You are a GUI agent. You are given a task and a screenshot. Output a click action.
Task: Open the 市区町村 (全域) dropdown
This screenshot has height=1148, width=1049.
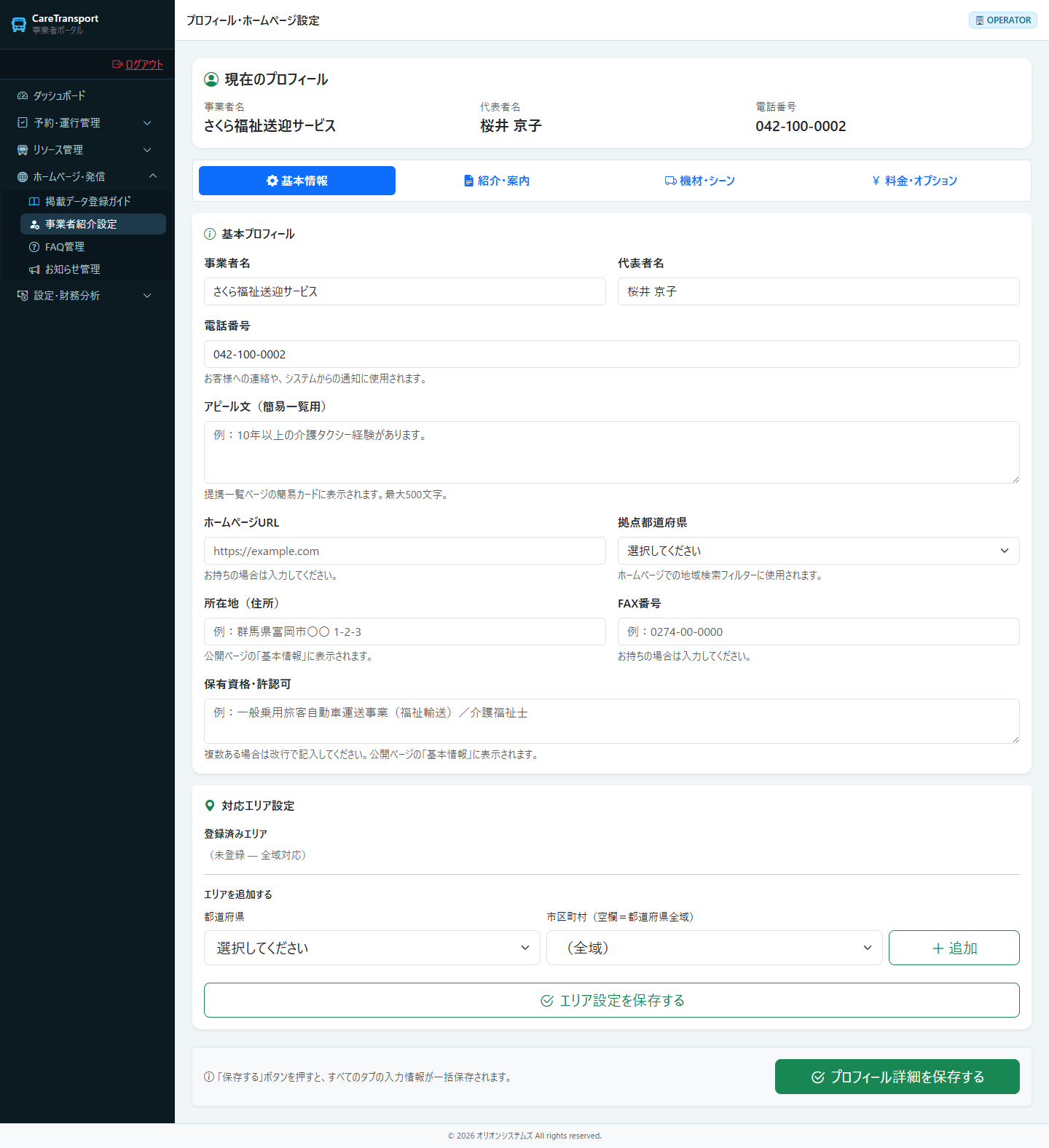(715, 948)
